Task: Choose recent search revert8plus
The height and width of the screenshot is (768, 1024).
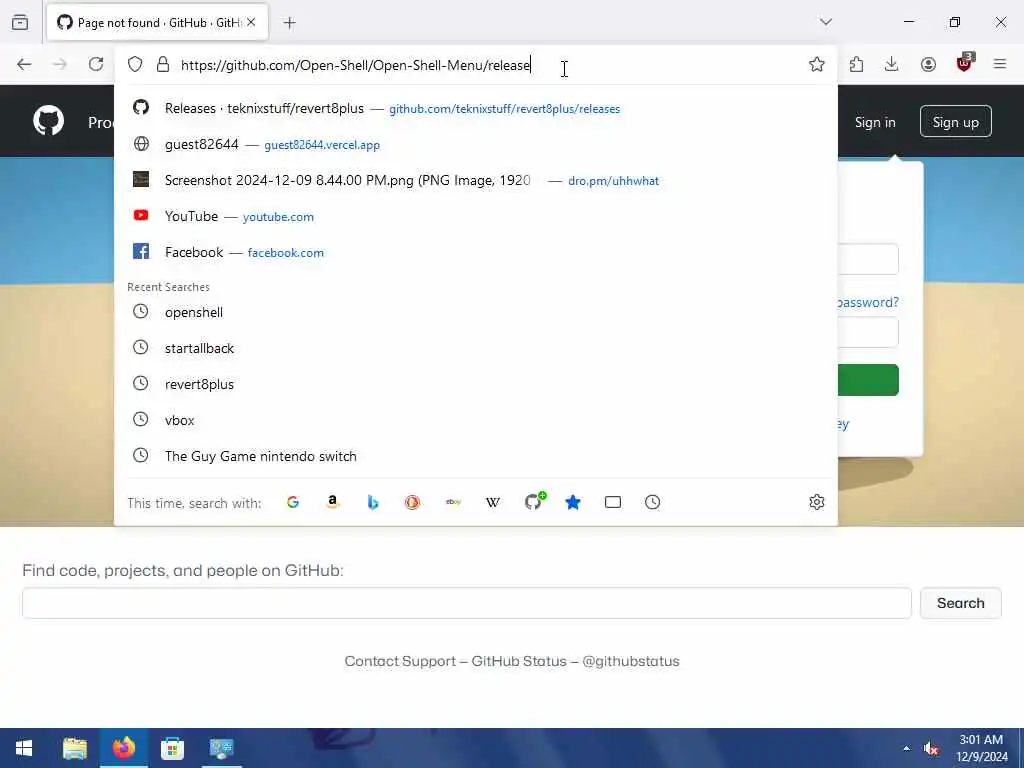Action: 475,384
